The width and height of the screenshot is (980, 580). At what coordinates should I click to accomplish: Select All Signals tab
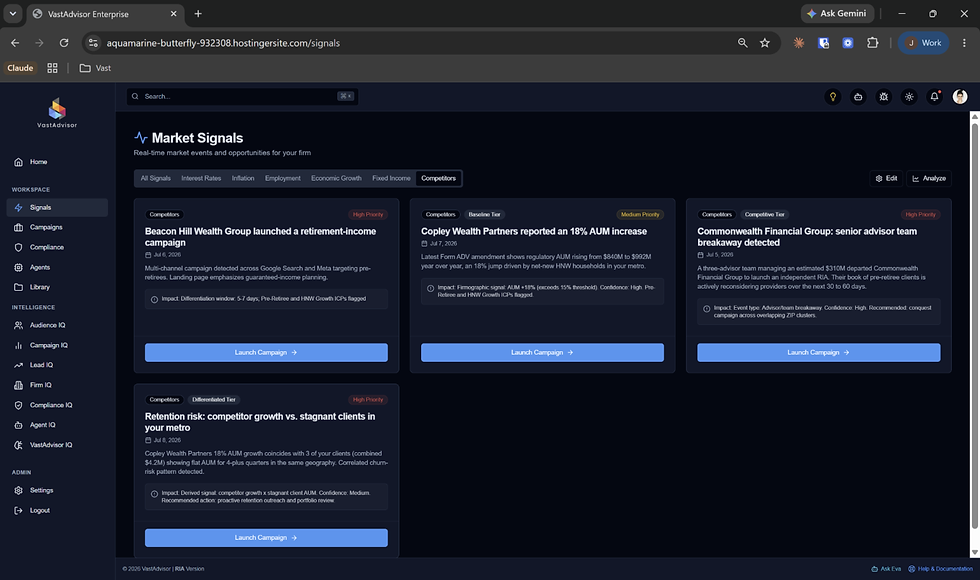156,178
